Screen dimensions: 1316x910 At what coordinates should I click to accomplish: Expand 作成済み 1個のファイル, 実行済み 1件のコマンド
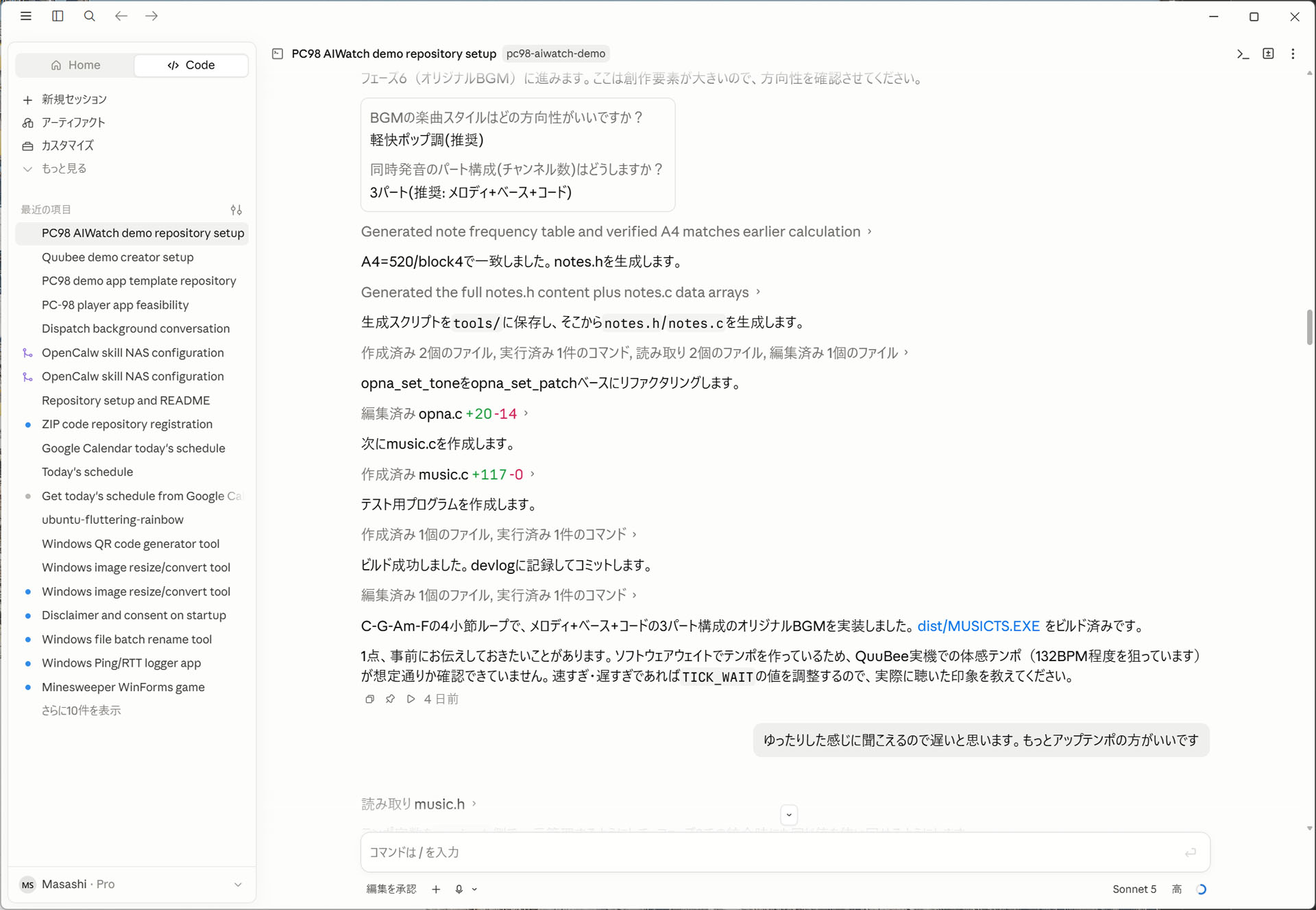coord(498,534)
